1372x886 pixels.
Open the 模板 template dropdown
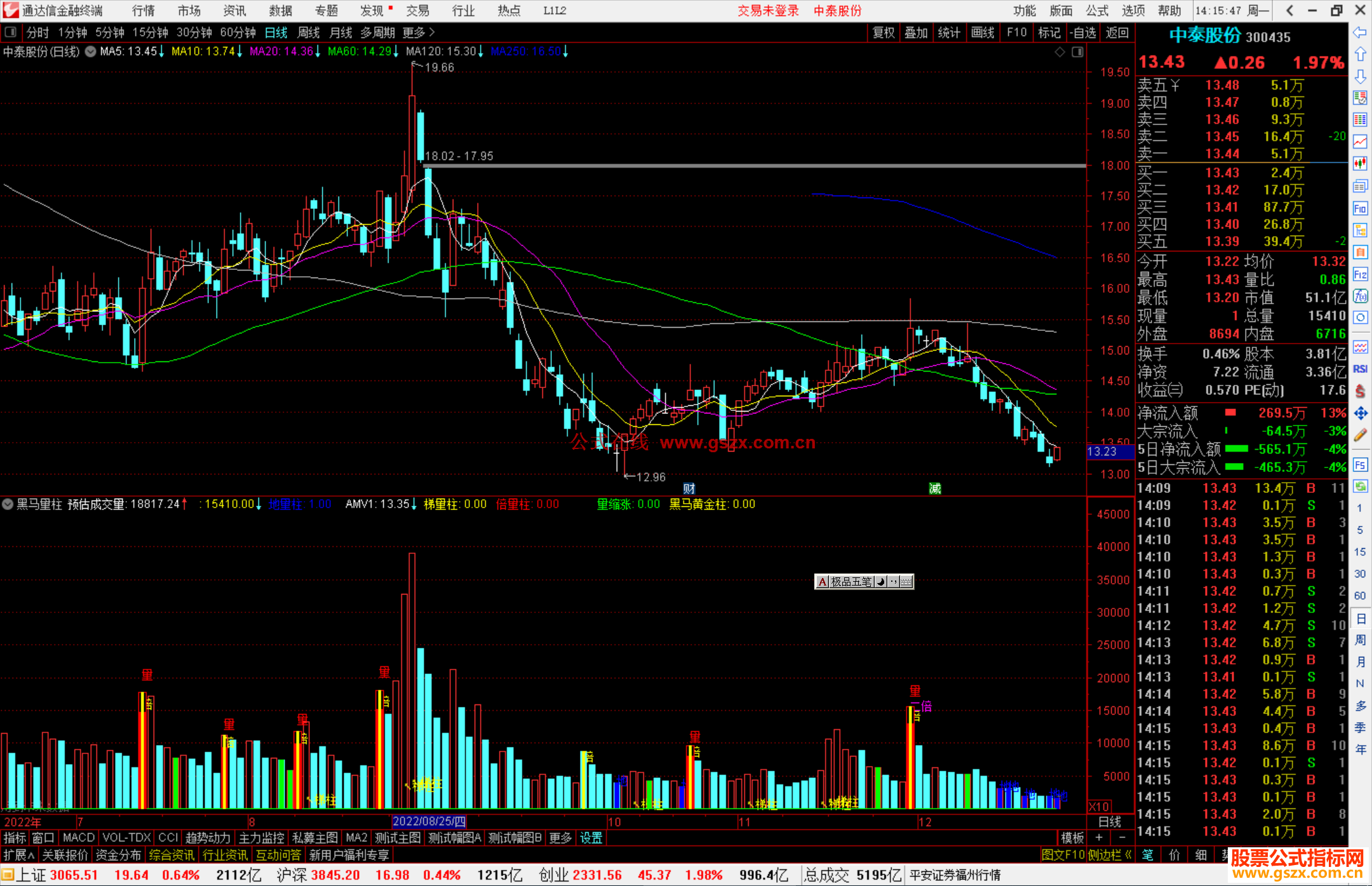tap(1072, 838)
